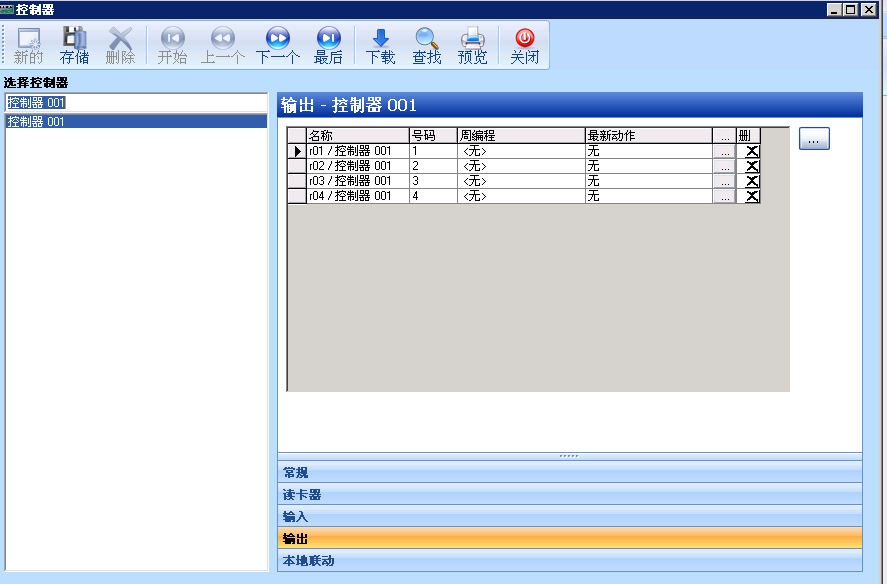Click the ellipsis button for r02 row
887x584 pixels.
(x=724, y=166)
